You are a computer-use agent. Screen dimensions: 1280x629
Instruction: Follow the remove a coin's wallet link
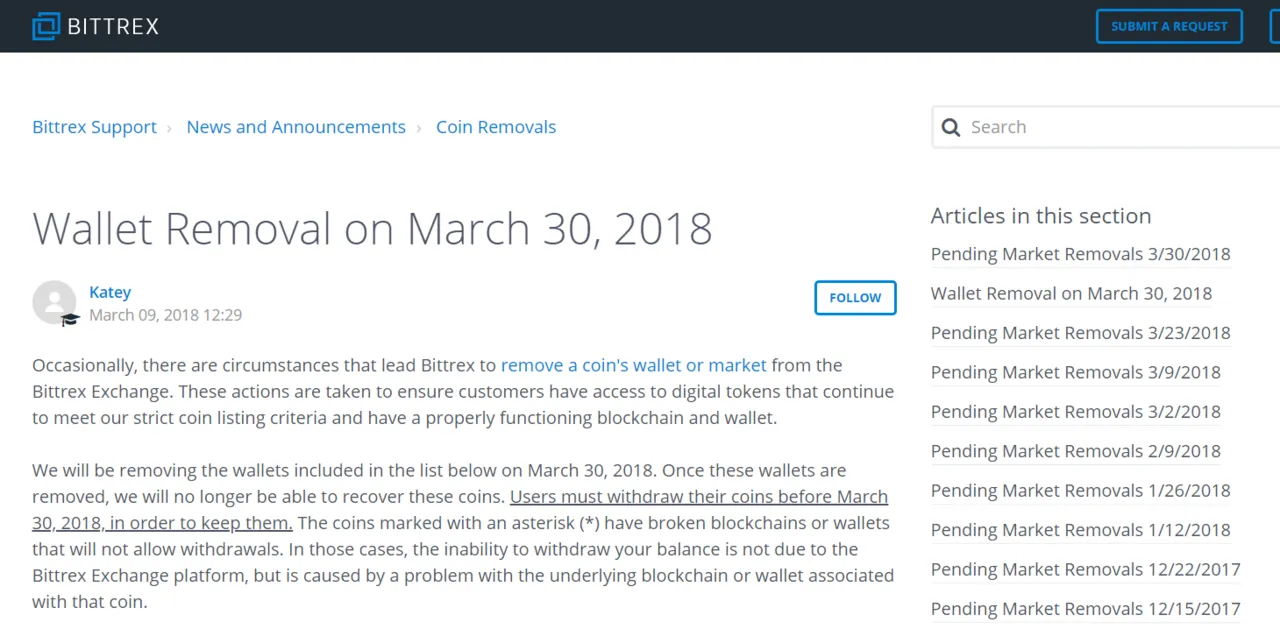click(x=634, y=365)
